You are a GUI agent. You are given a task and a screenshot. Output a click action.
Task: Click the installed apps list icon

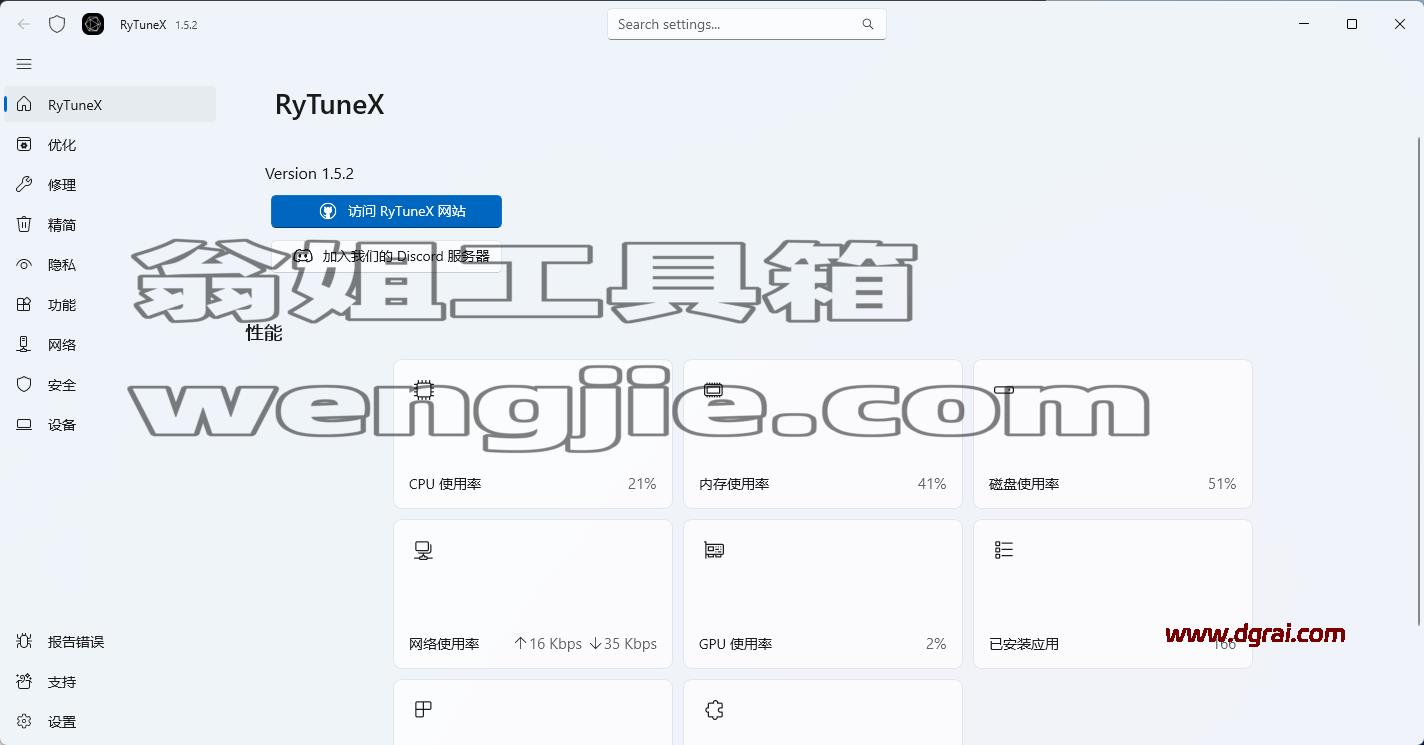click(1004, 550)
